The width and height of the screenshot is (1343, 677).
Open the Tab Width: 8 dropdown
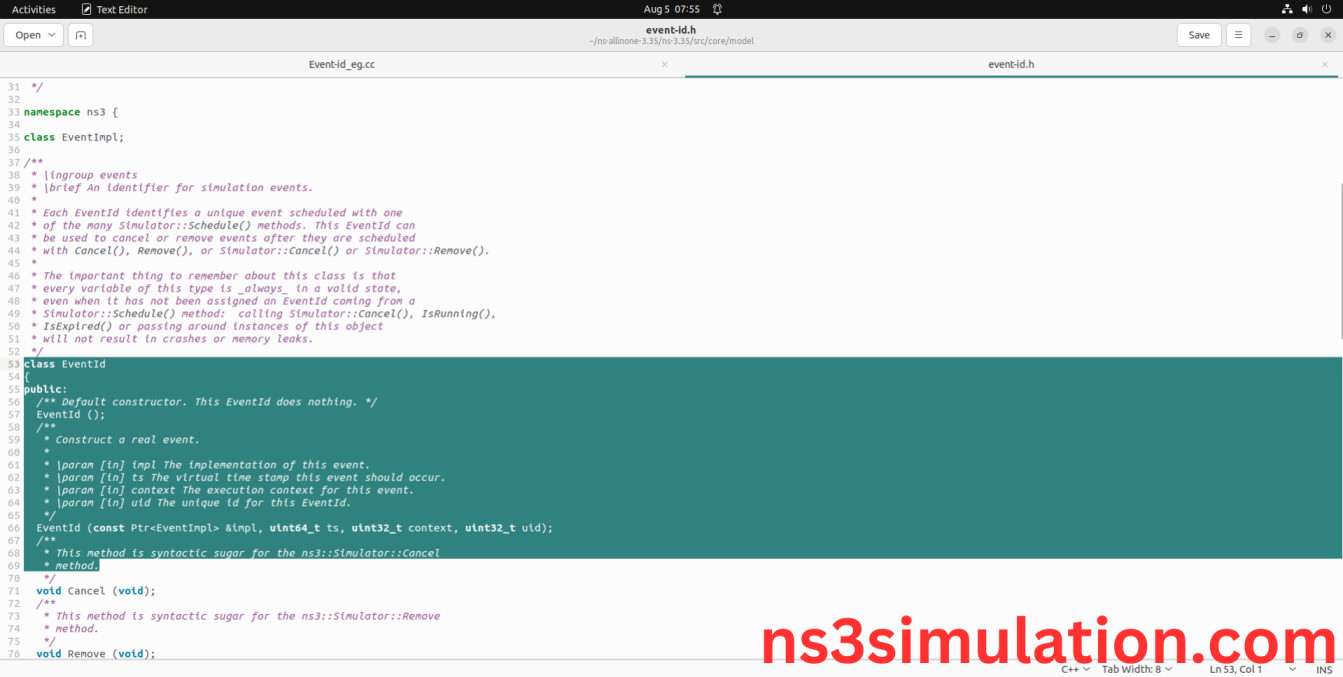[x=1137, y=669]
